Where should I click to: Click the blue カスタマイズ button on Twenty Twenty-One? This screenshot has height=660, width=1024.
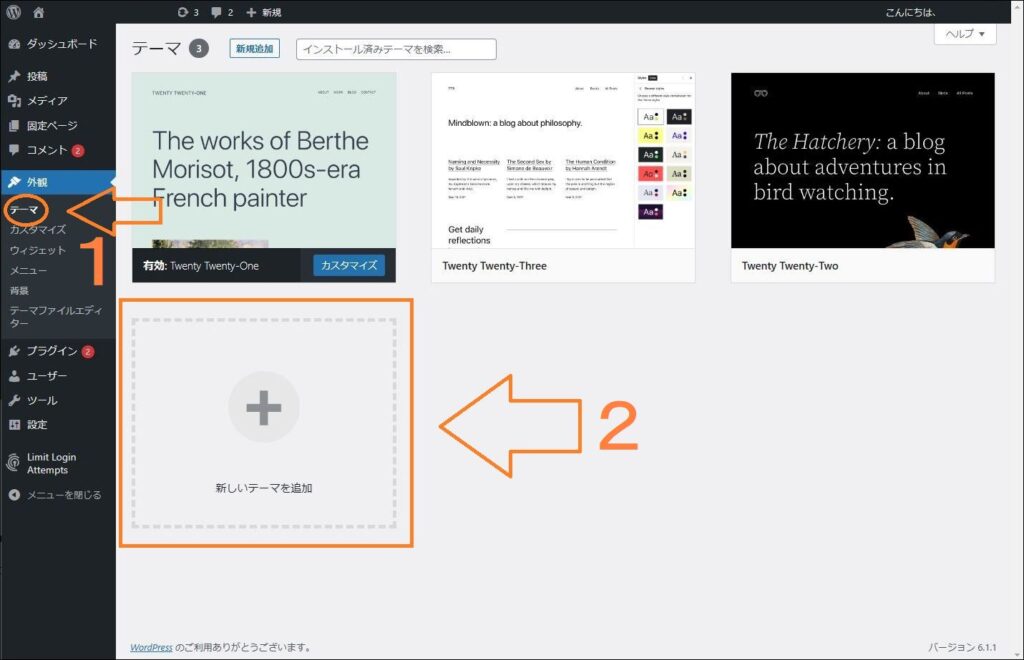point(349,265)
